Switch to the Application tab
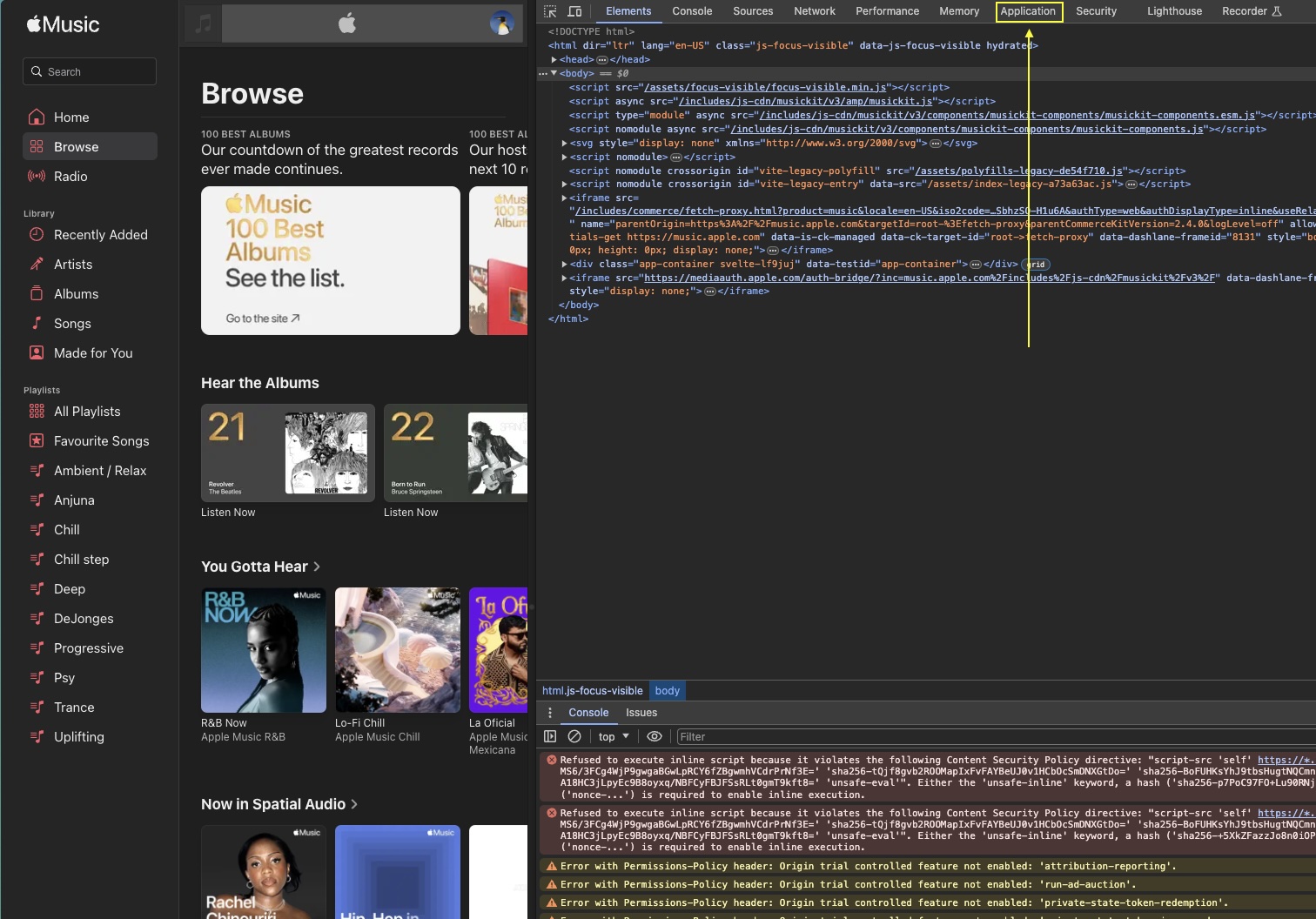Screen dimensions: 1316x919 tap(1027, 11)
